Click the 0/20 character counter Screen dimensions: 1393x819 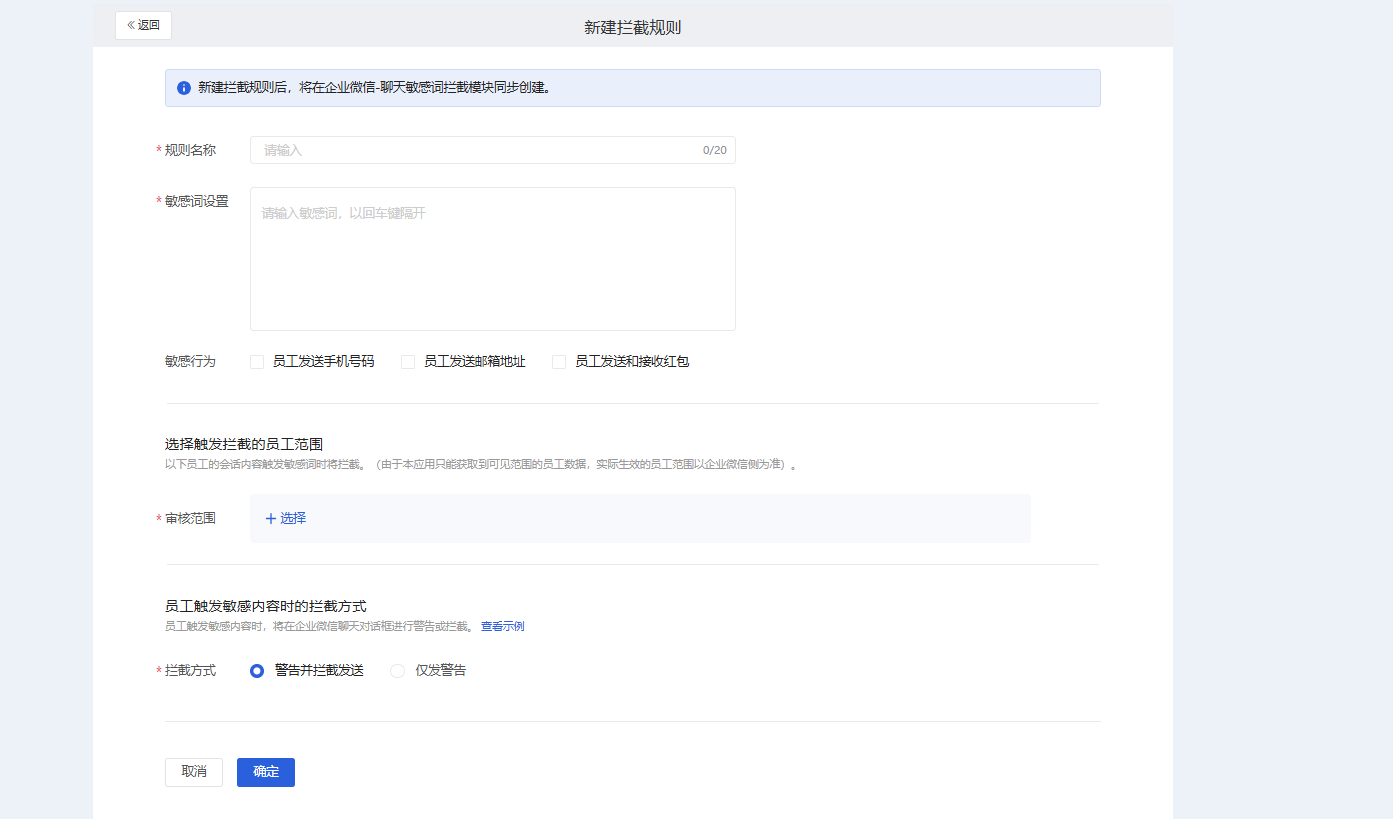[714, 150]
